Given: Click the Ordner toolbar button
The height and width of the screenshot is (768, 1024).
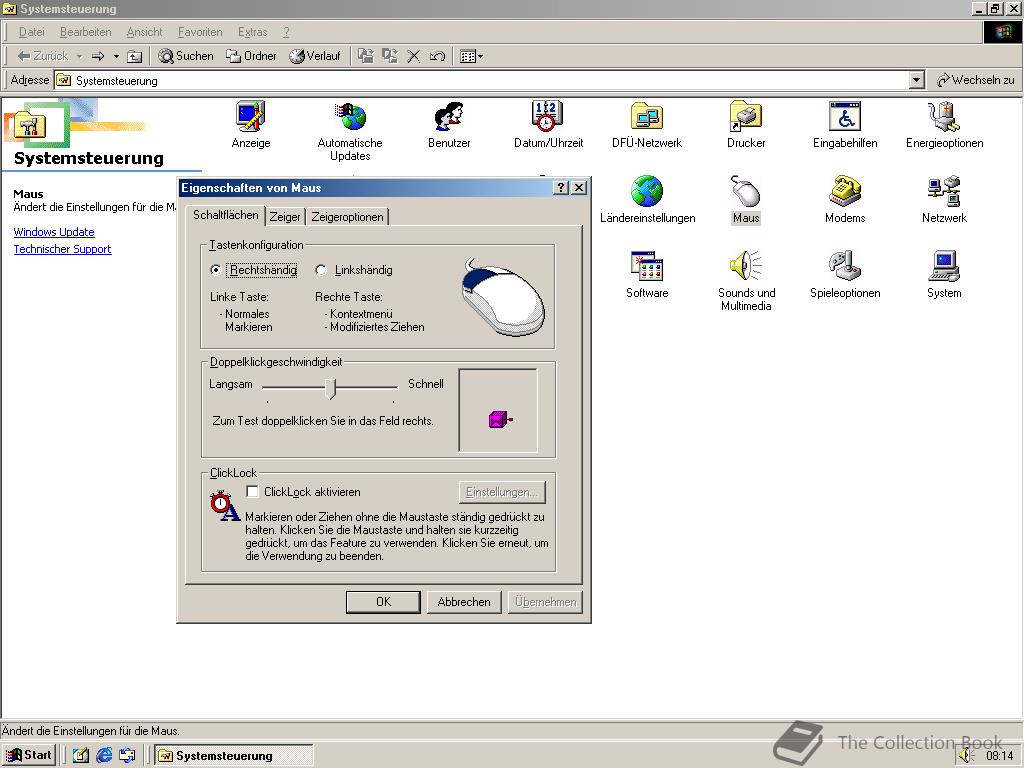Looking at the screenshot, I should click(x=251, y=56).
